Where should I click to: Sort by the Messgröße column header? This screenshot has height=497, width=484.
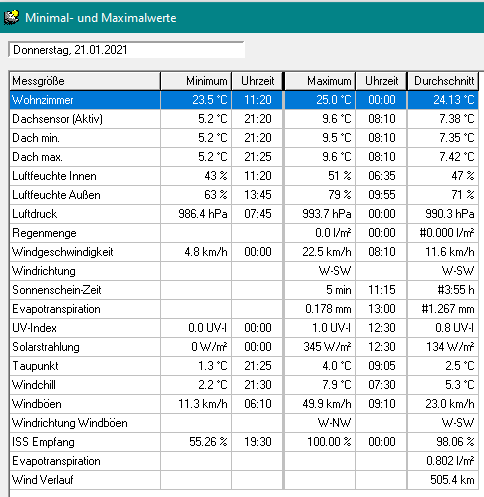click(x=85, y=81)
